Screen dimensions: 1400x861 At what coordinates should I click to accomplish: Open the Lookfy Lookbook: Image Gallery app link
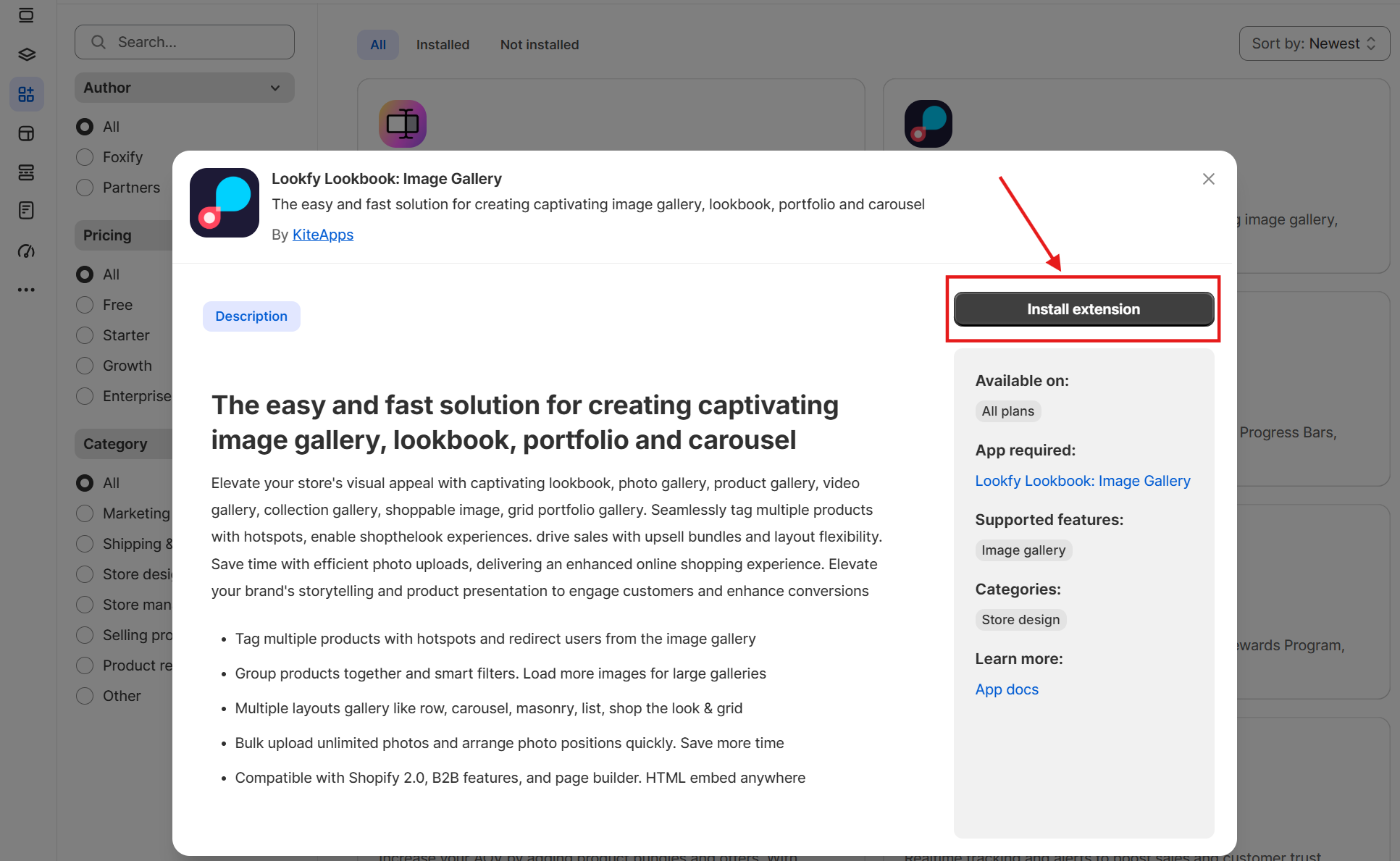pyautogui.click(x=1083, y=481)
